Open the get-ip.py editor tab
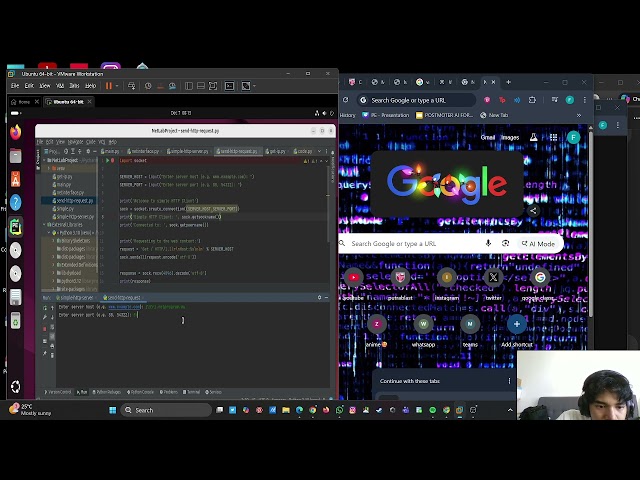640x480 pixels. coord(276,151)
